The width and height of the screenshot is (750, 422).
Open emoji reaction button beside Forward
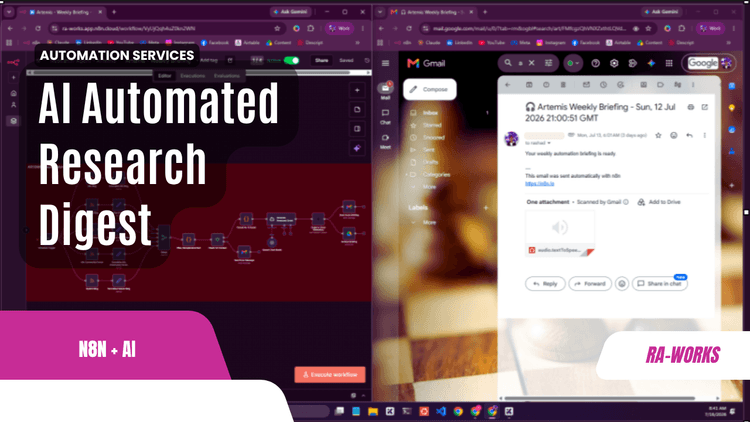click(x=622, y=284)
